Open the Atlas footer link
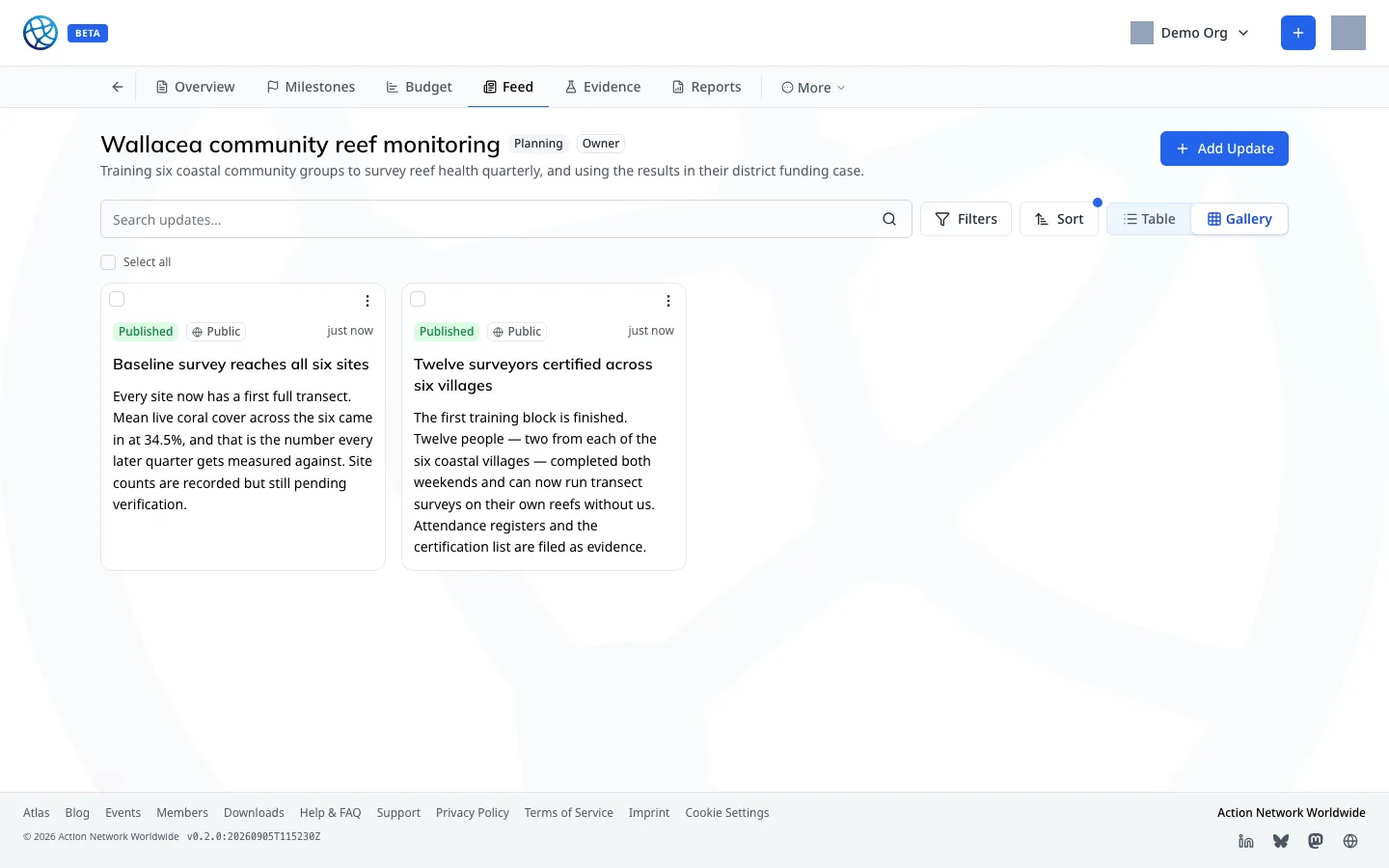Image resolution: width=1389 pixels, height=868 pixels. pyautogui.click(x=37, y=813)
